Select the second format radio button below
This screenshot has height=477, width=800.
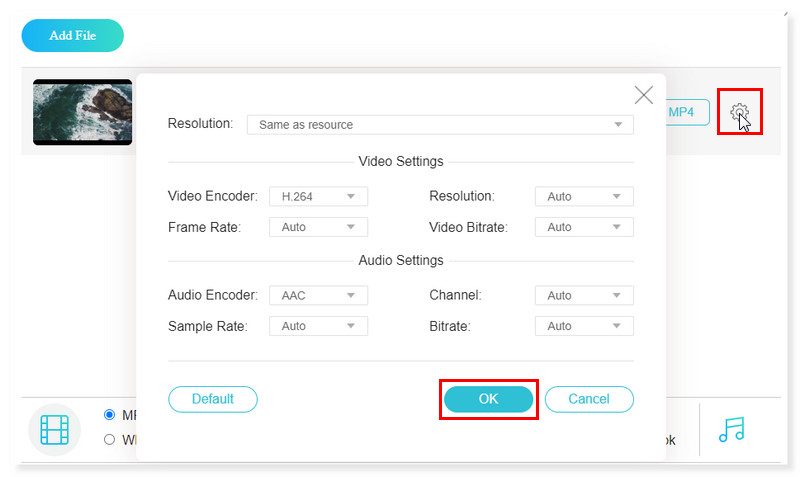pyautogui.click(x=110, y=439)
